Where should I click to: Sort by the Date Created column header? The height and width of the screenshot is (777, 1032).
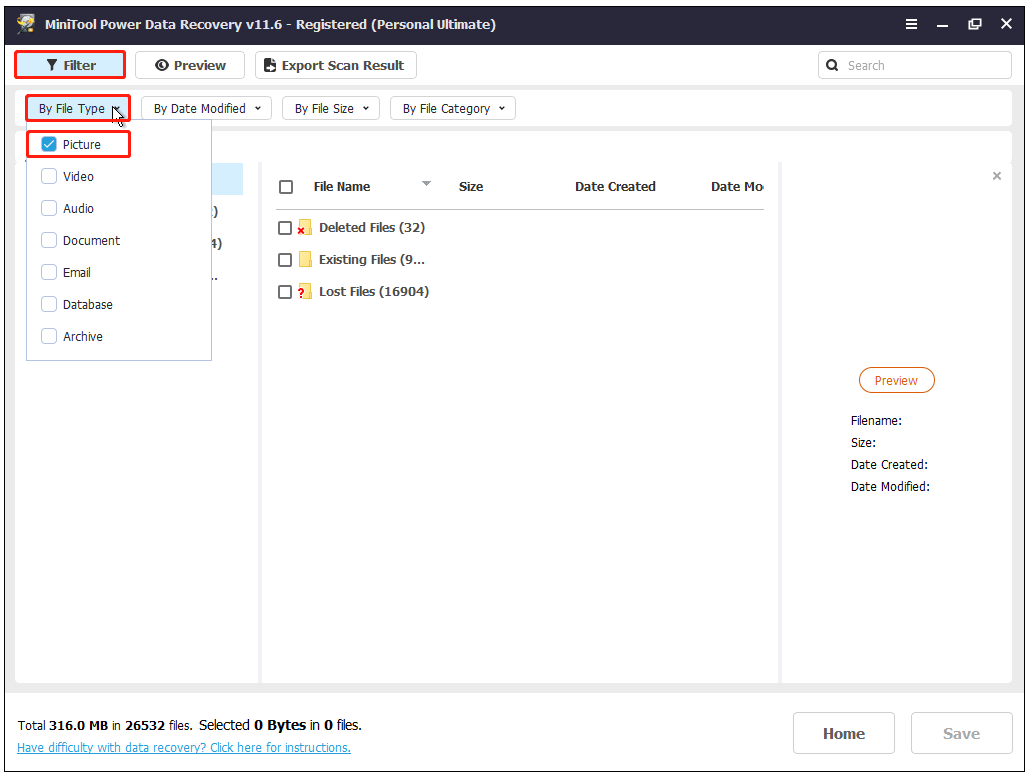coord(615,187)
